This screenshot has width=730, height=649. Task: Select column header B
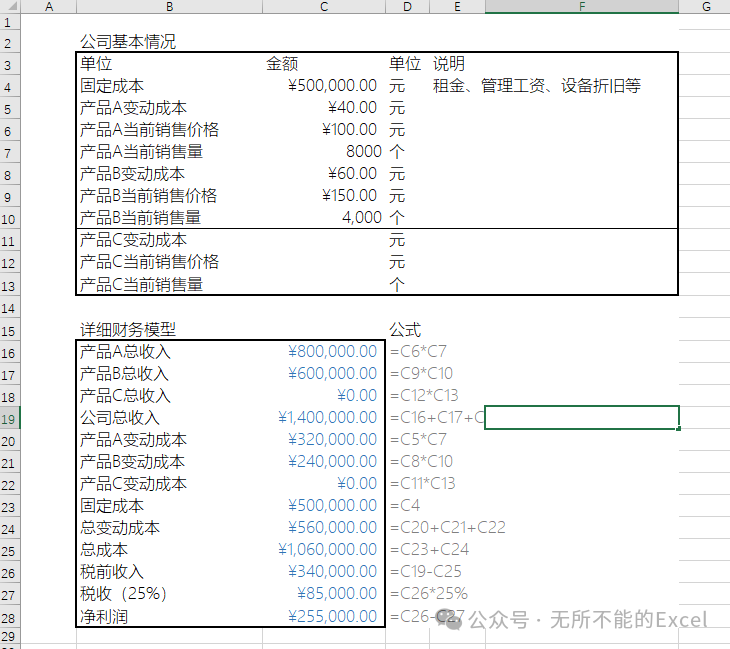pyautogui.click(x=169, y=7)
